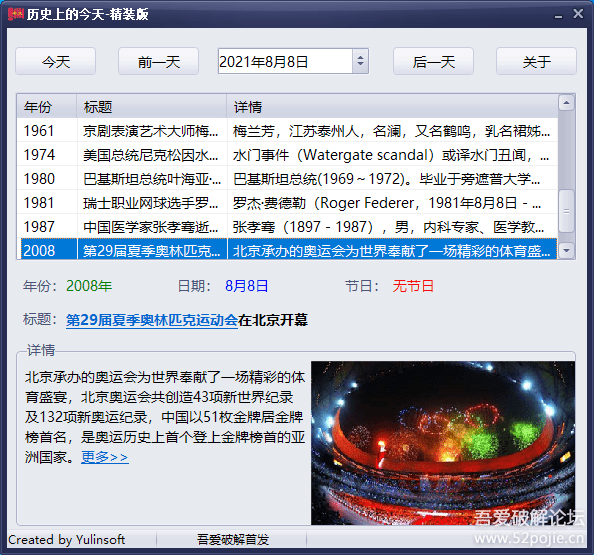Viewport: 594px width, 555px height.
Task: Click the 标题 column header
Action: (x=152, y=107)
